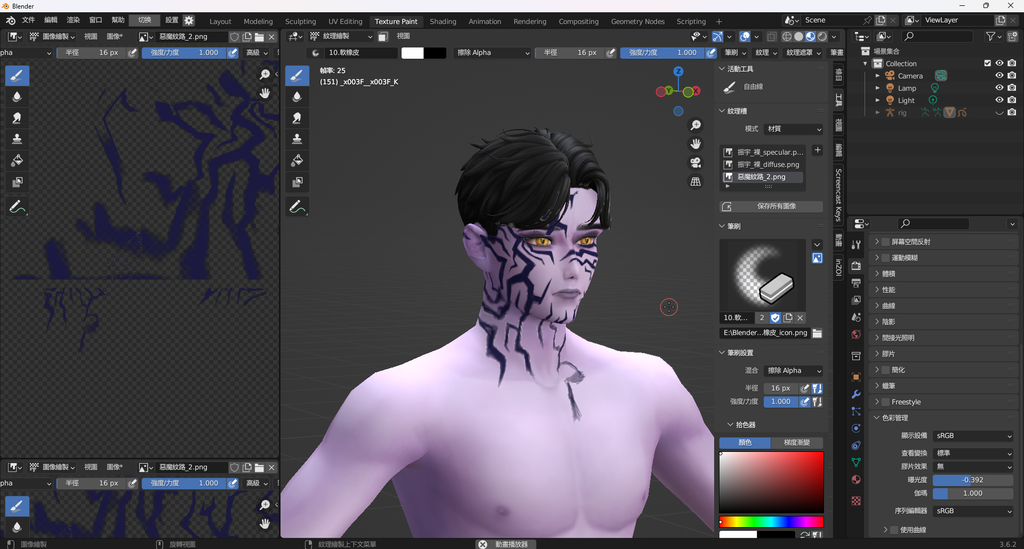Click the folder icon beside the brush icon path
The image size is (1024, 549).
tap(817, 333)
